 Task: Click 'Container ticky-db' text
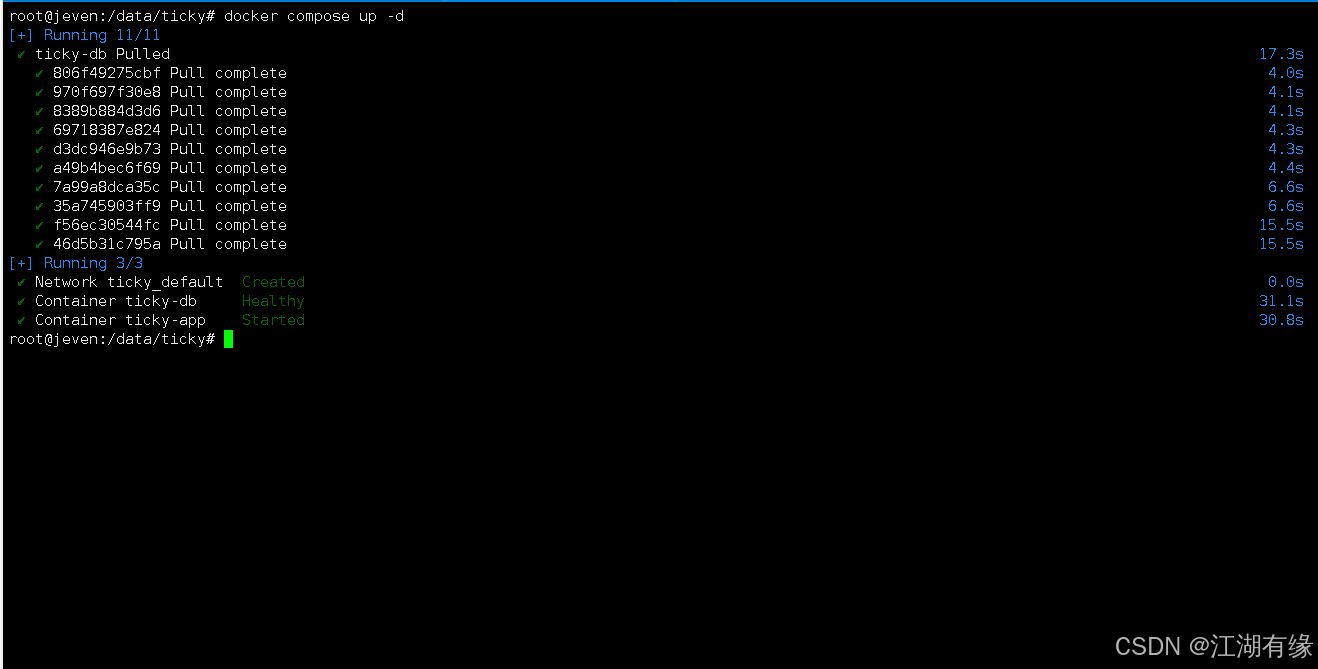coord(116,301)
